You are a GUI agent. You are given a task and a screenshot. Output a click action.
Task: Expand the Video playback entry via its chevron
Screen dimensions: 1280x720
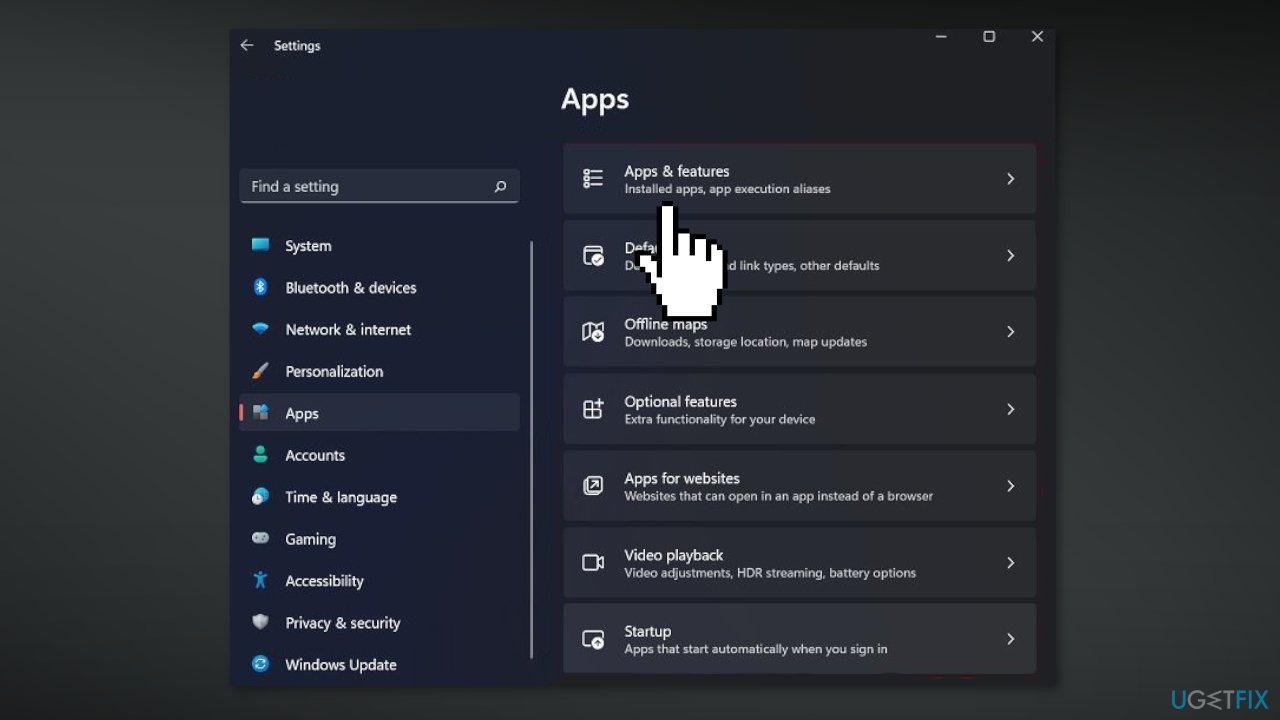click(1011, 563)
